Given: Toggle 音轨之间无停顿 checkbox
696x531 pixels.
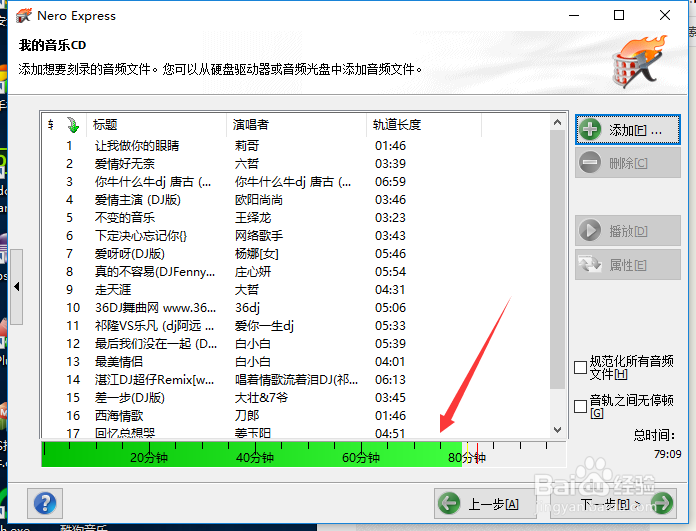Looking at the screenshot, I should [580, 406].
